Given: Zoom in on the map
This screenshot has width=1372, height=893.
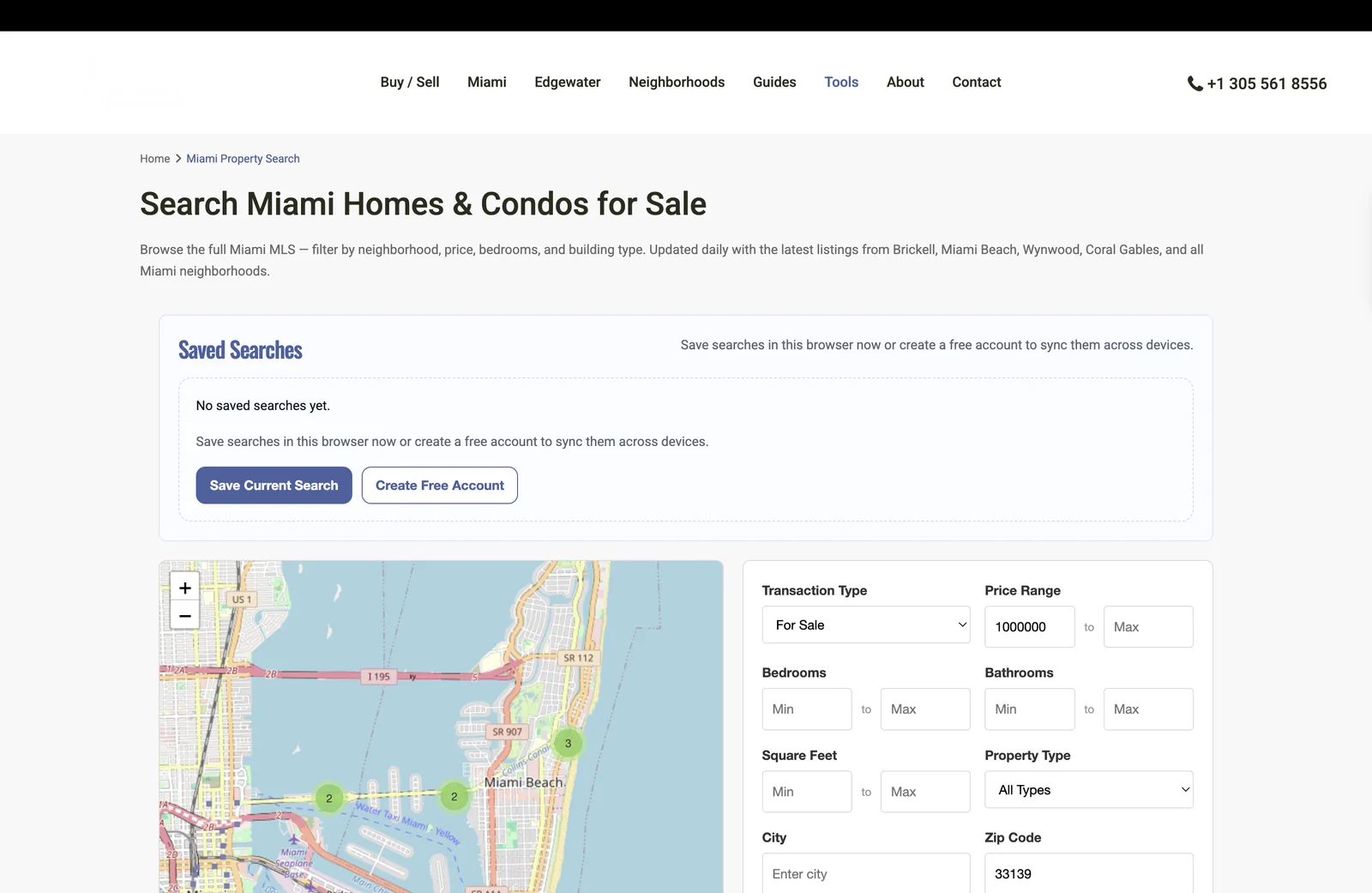Looking at the screenshot, I should [x=184, y=588].
